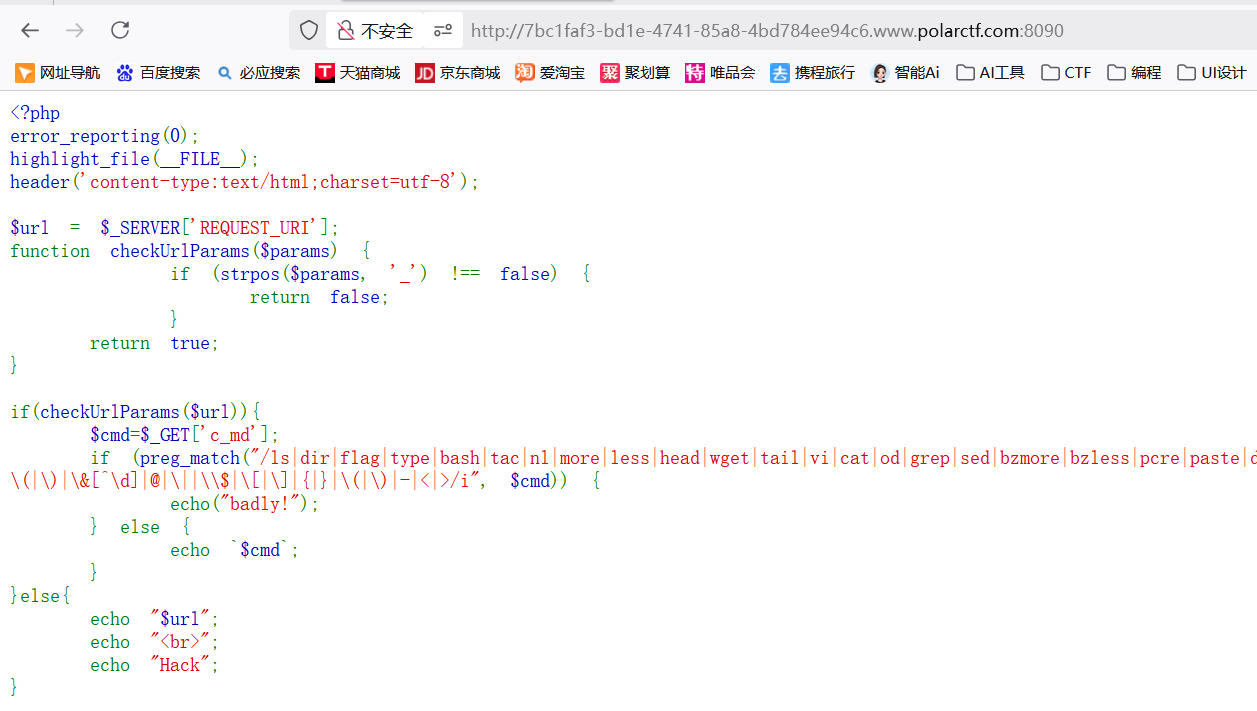
Task: Open the 网址导航 bookmark
Action: [58, 72]
